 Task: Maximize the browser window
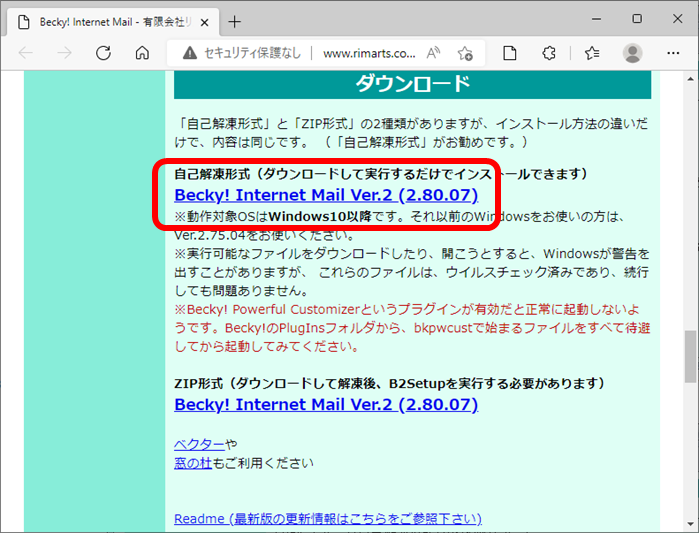click(x=637, y=19)
